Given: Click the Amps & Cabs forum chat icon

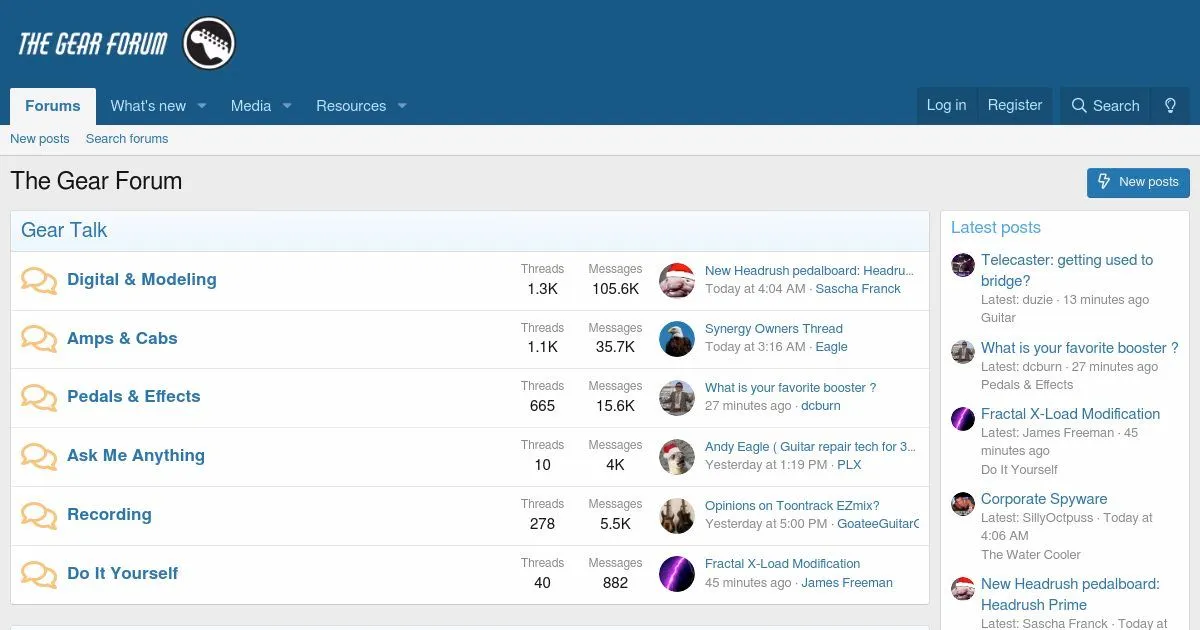Looking at the screenshot, I should tap(39, 339).
